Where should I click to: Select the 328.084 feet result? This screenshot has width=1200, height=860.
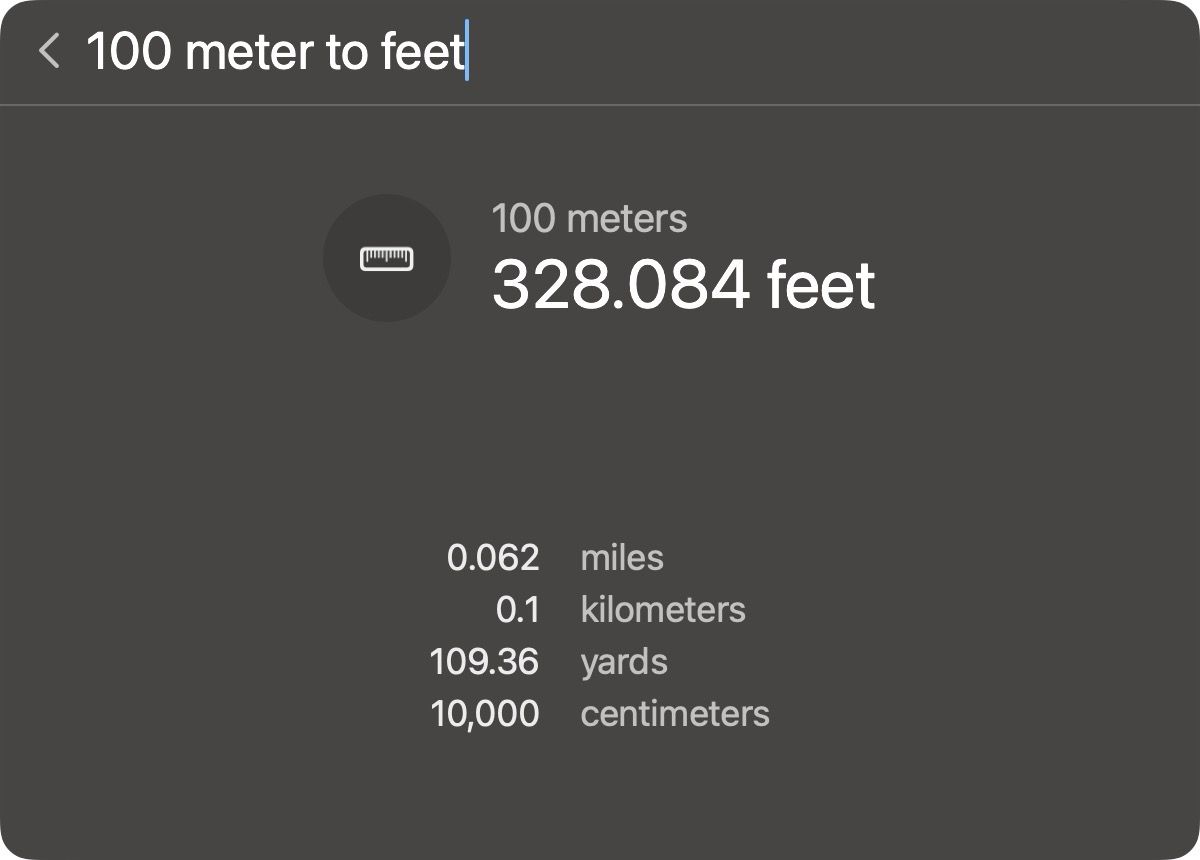(683, 285)
